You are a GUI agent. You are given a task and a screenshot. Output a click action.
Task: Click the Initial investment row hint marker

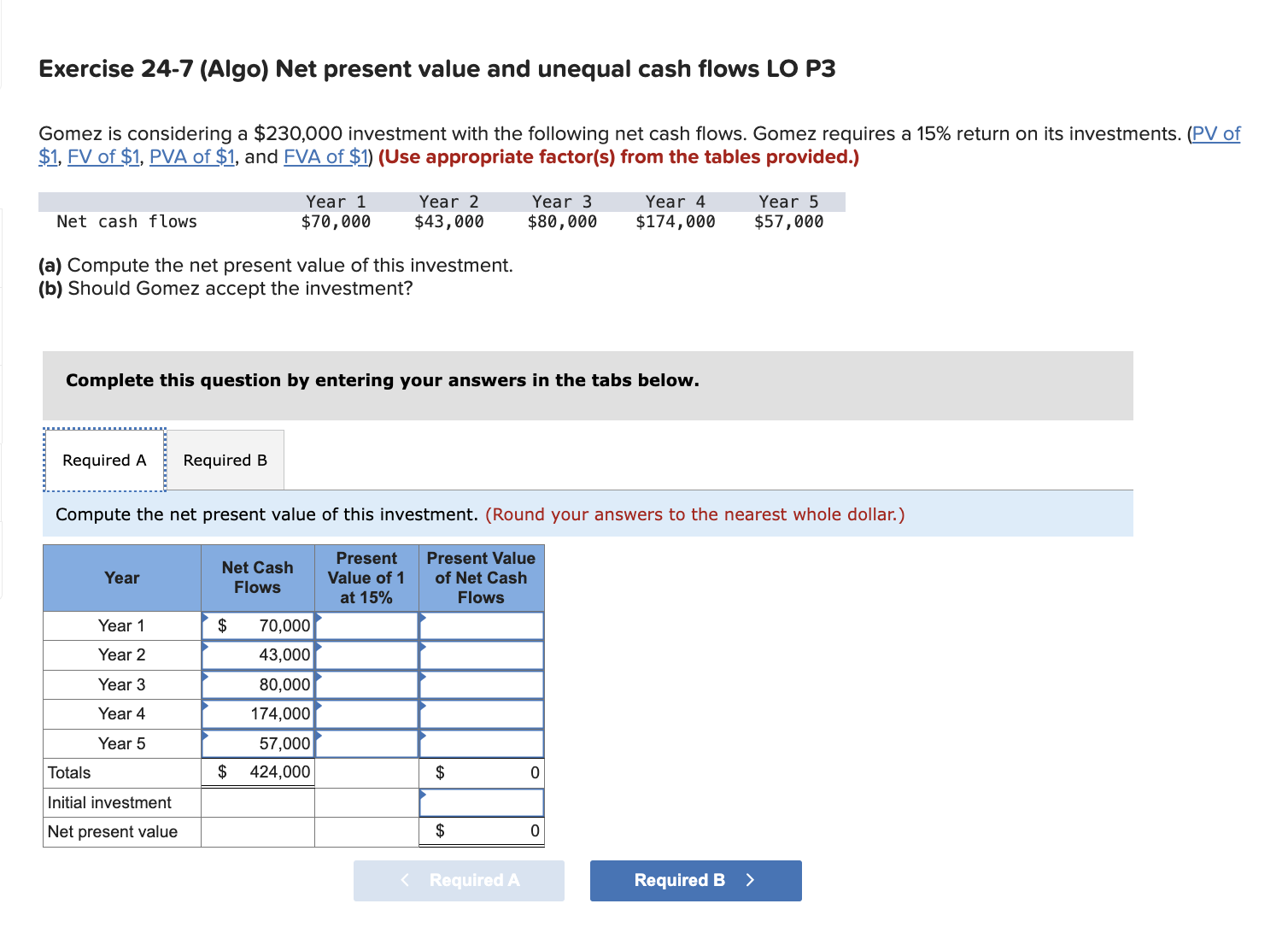coord(421,795)
